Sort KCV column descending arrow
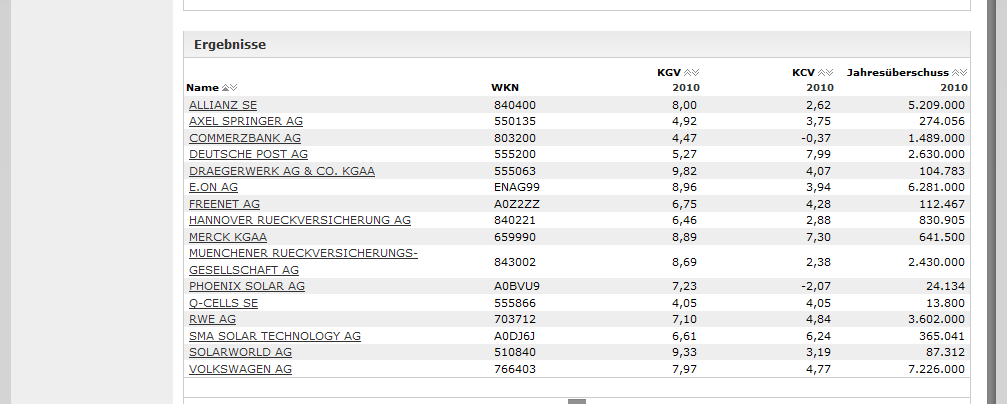Viewport: 1007px width, 404px height. click(x=830, y=73)
